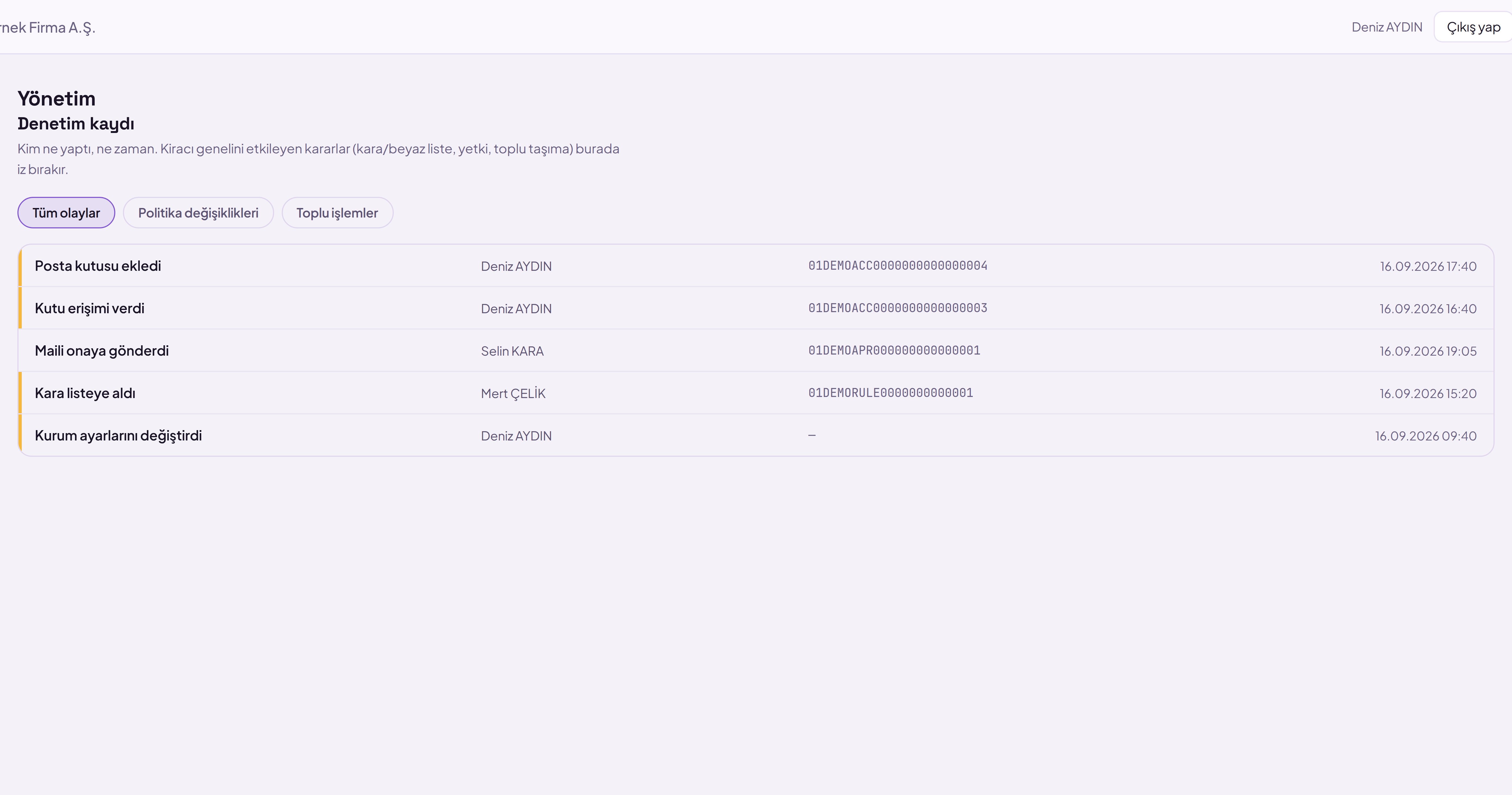Select the Tüm olaylar filter
Viewport: 1512px width, 795px height.
click(66, 212)
